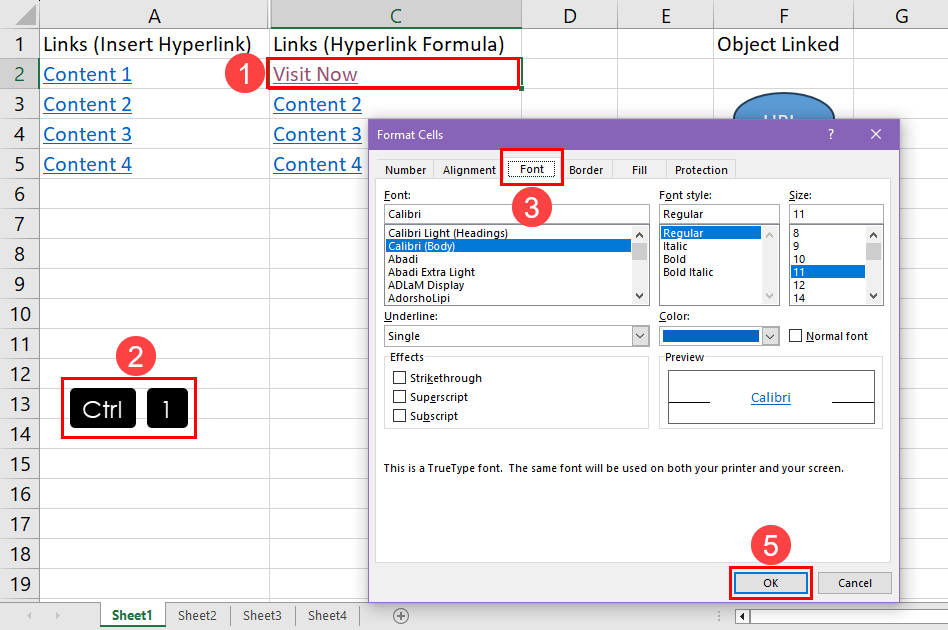The image size is (948, 630).
Task: Enable the Superscript checkbox
Action: pyautogui.click(x=399, y=397)
